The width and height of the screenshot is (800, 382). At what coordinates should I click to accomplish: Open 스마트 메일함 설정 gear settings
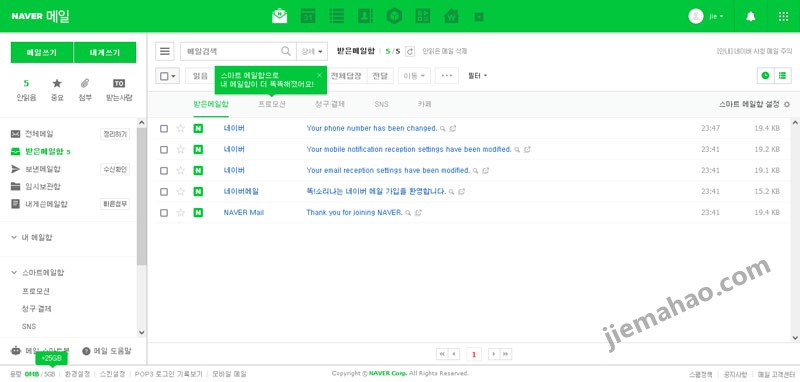754,104
